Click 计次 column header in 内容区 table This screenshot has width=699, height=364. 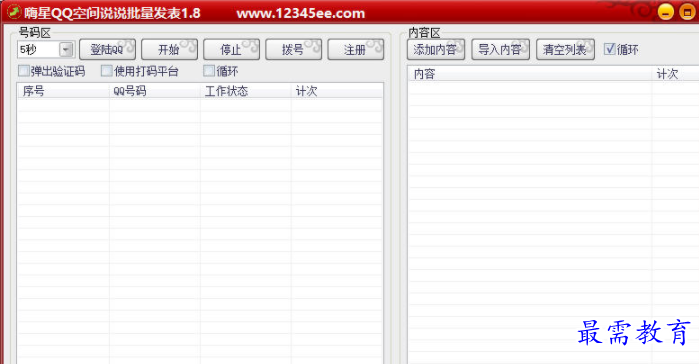pyautogui.click(x=675, y=74)
